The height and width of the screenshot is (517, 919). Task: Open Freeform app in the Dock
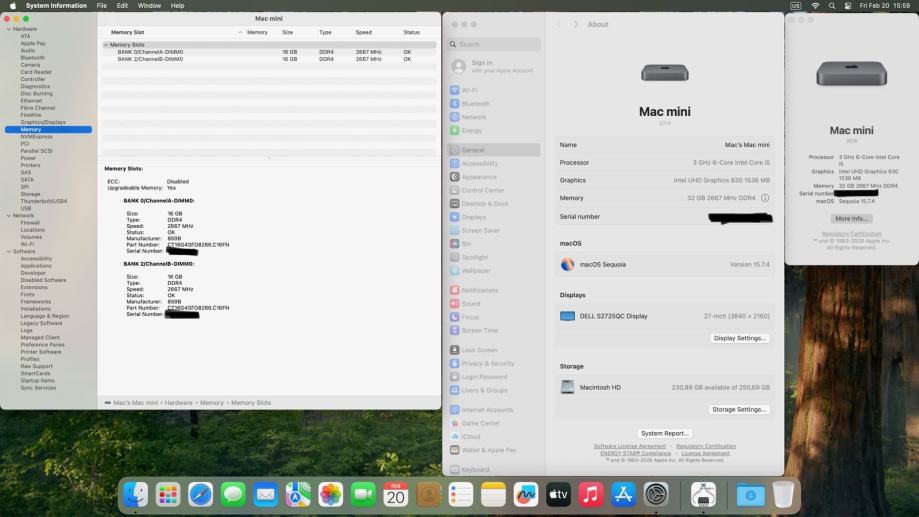coord(526,495)
